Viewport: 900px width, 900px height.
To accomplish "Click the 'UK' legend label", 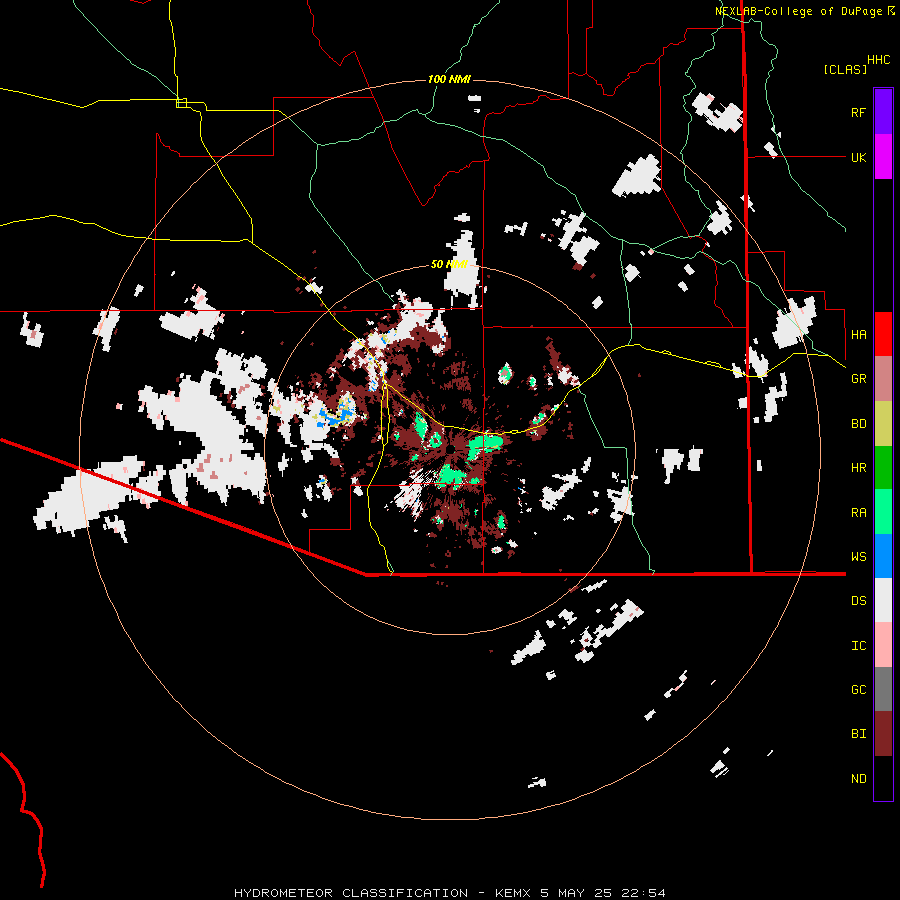I will 858,157.
